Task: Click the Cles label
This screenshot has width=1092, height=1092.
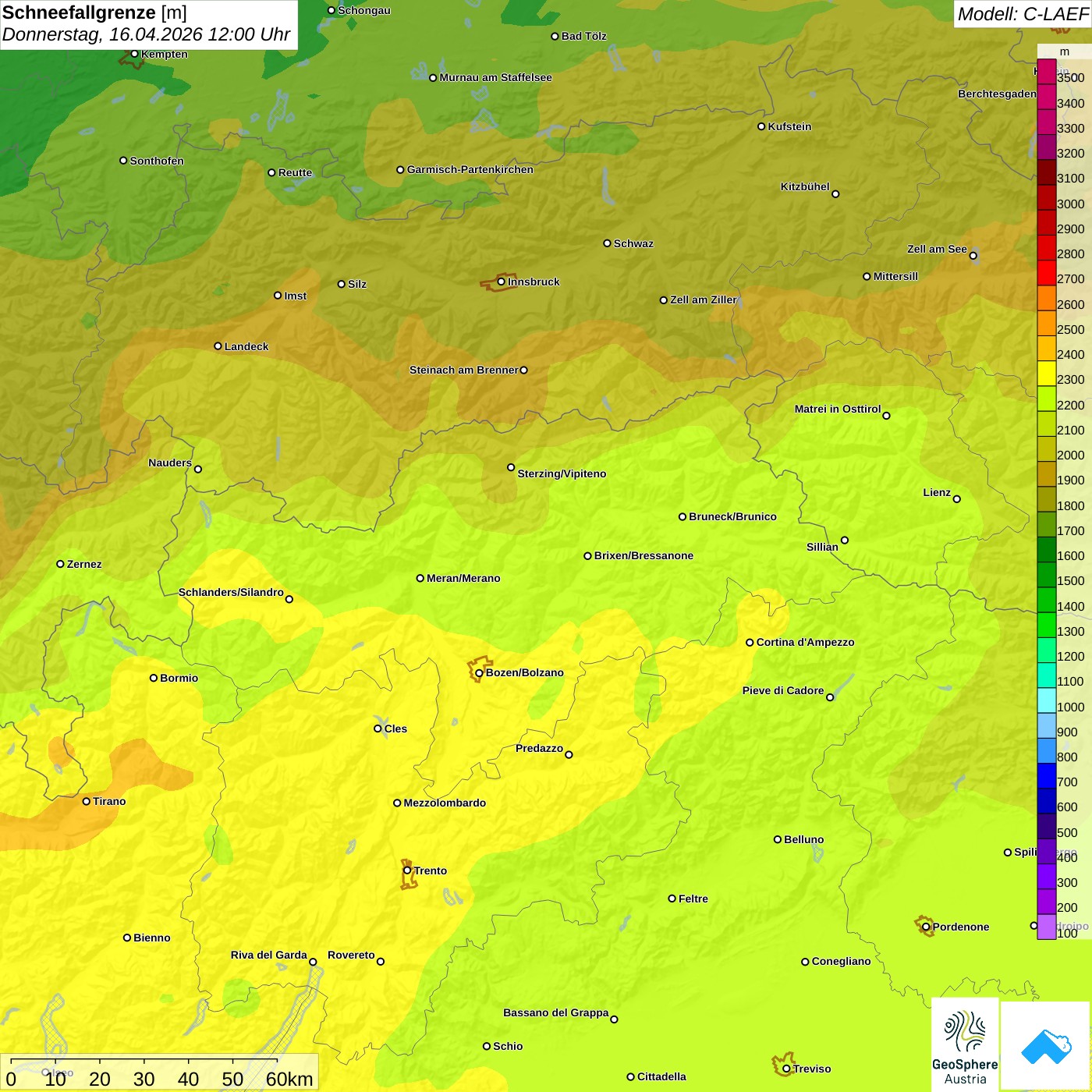Action: [x=395, y=729]
